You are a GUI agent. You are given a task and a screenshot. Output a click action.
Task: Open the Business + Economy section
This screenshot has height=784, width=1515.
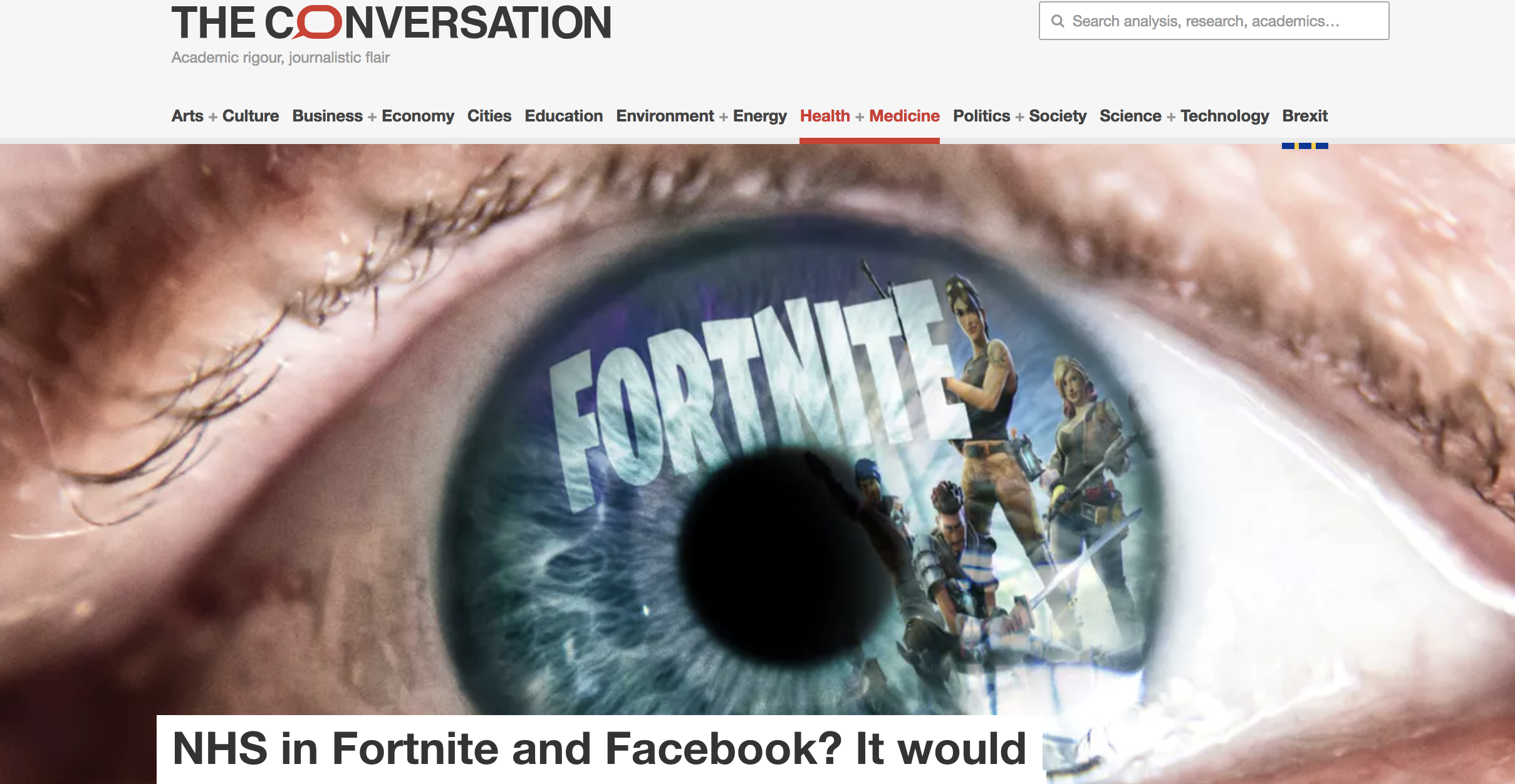(x=373, y=116)
